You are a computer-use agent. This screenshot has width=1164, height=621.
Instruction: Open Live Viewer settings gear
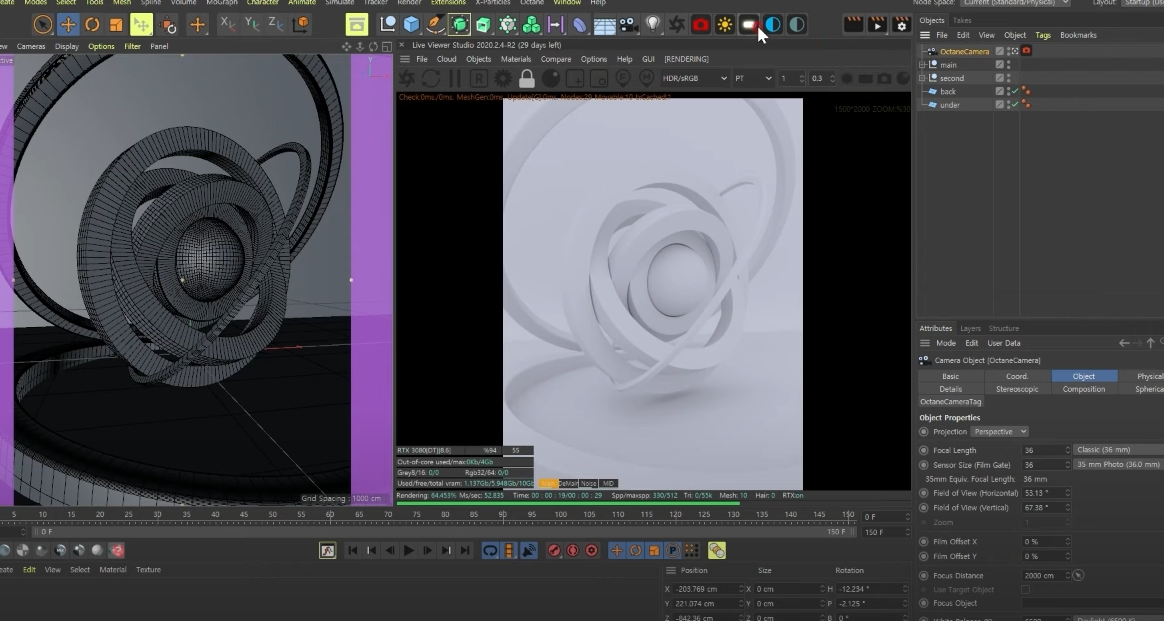[503, 78]
